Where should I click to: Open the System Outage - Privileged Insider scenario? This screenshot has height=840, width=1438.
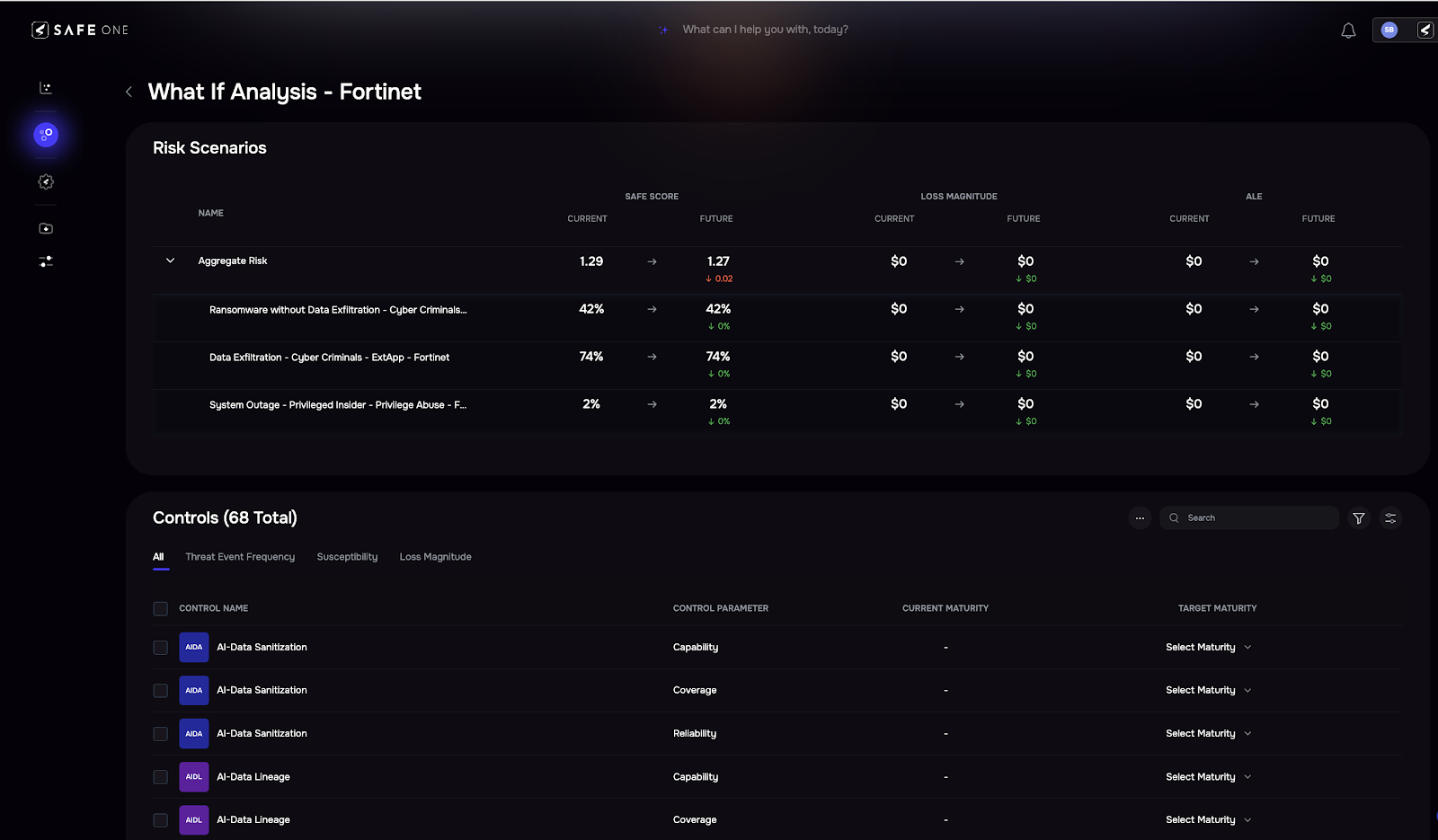[338, 405]
